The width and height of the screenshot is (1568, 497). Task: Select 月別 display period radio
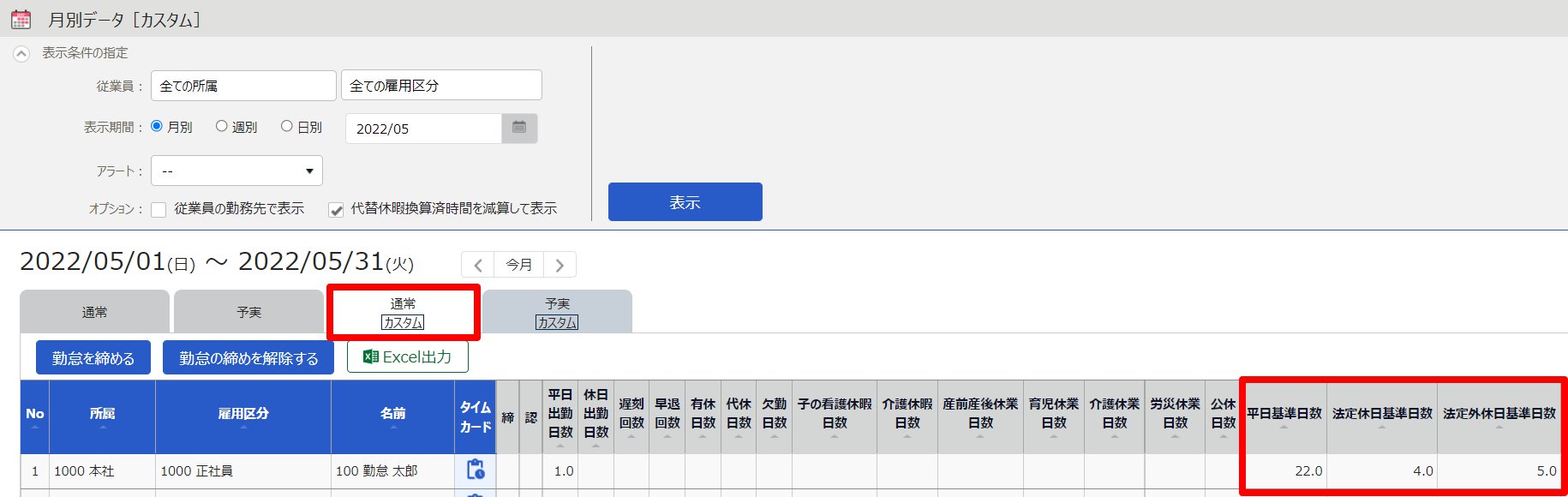click(157, 126)
